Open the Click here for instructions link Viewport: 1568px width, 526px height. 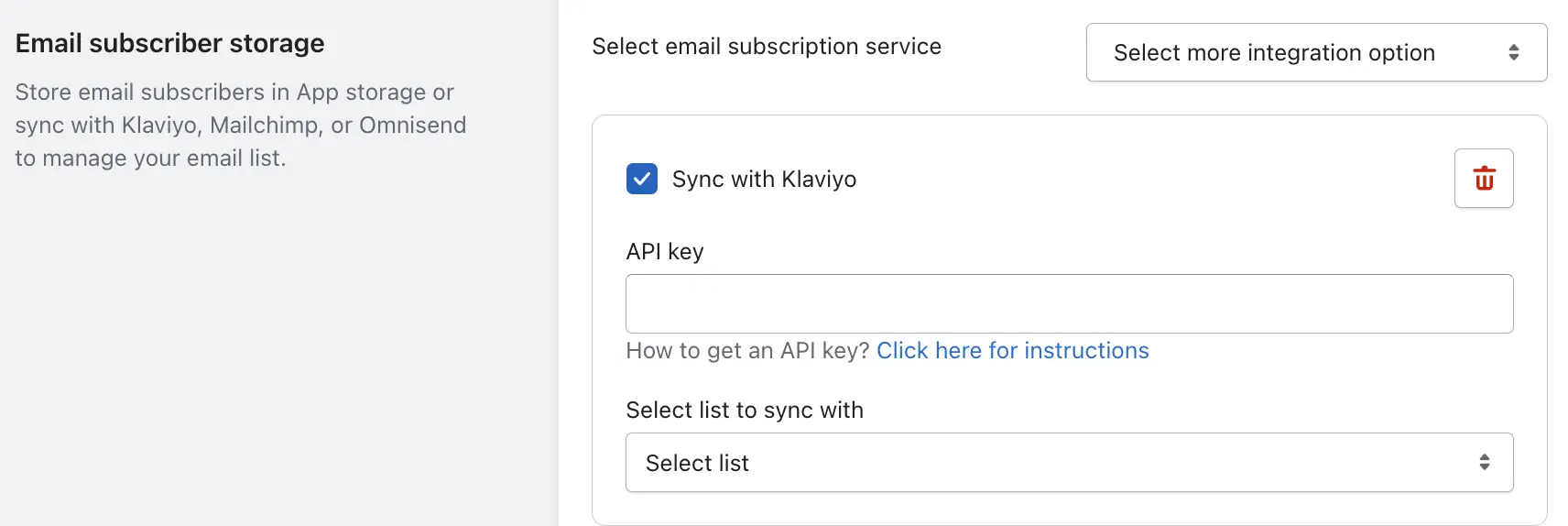tap(1012, 351)
